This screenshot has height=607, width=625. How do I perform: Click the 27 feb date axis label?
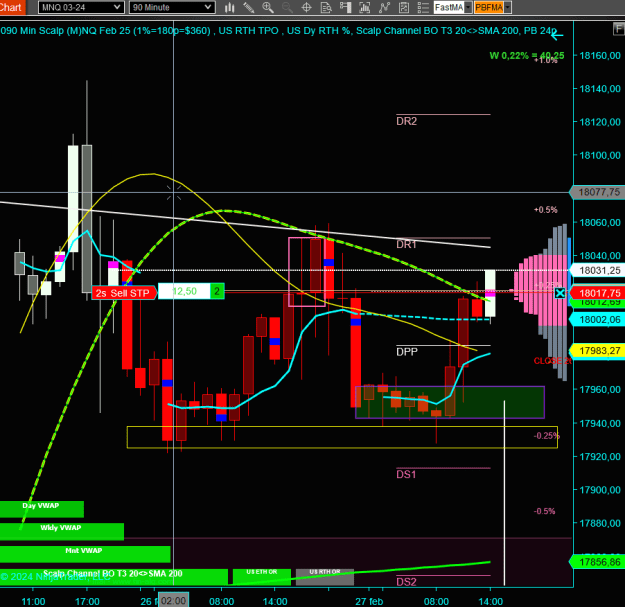(369, 601)
